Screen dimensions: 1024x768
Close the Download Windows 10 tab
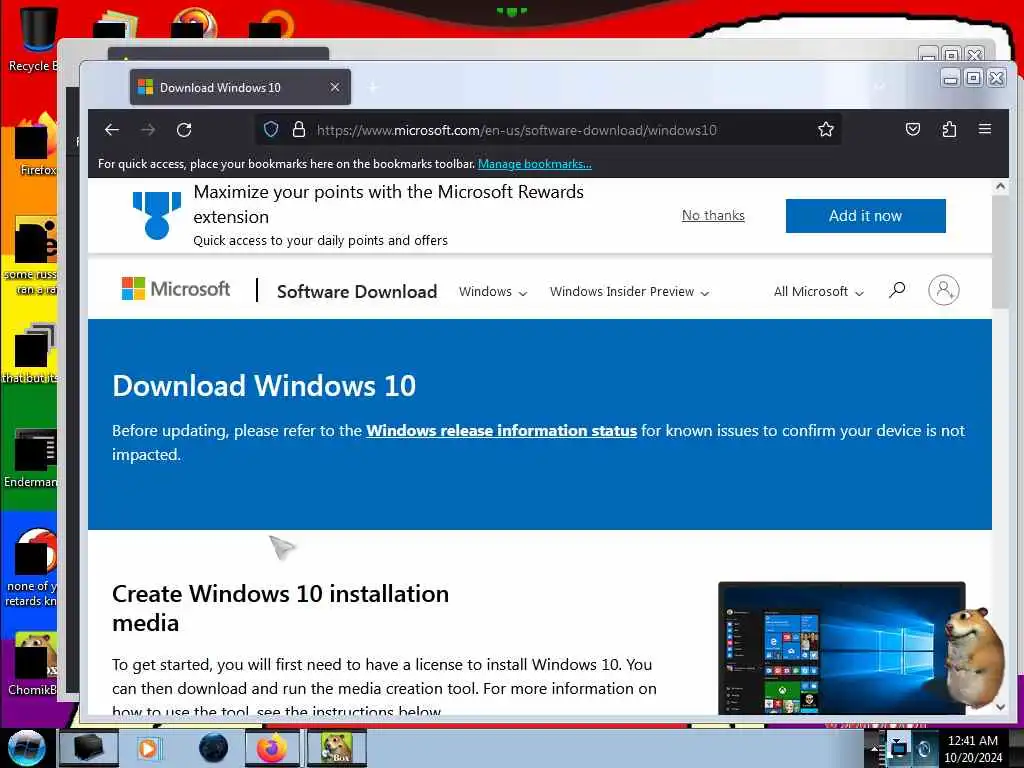pos(334,87)
